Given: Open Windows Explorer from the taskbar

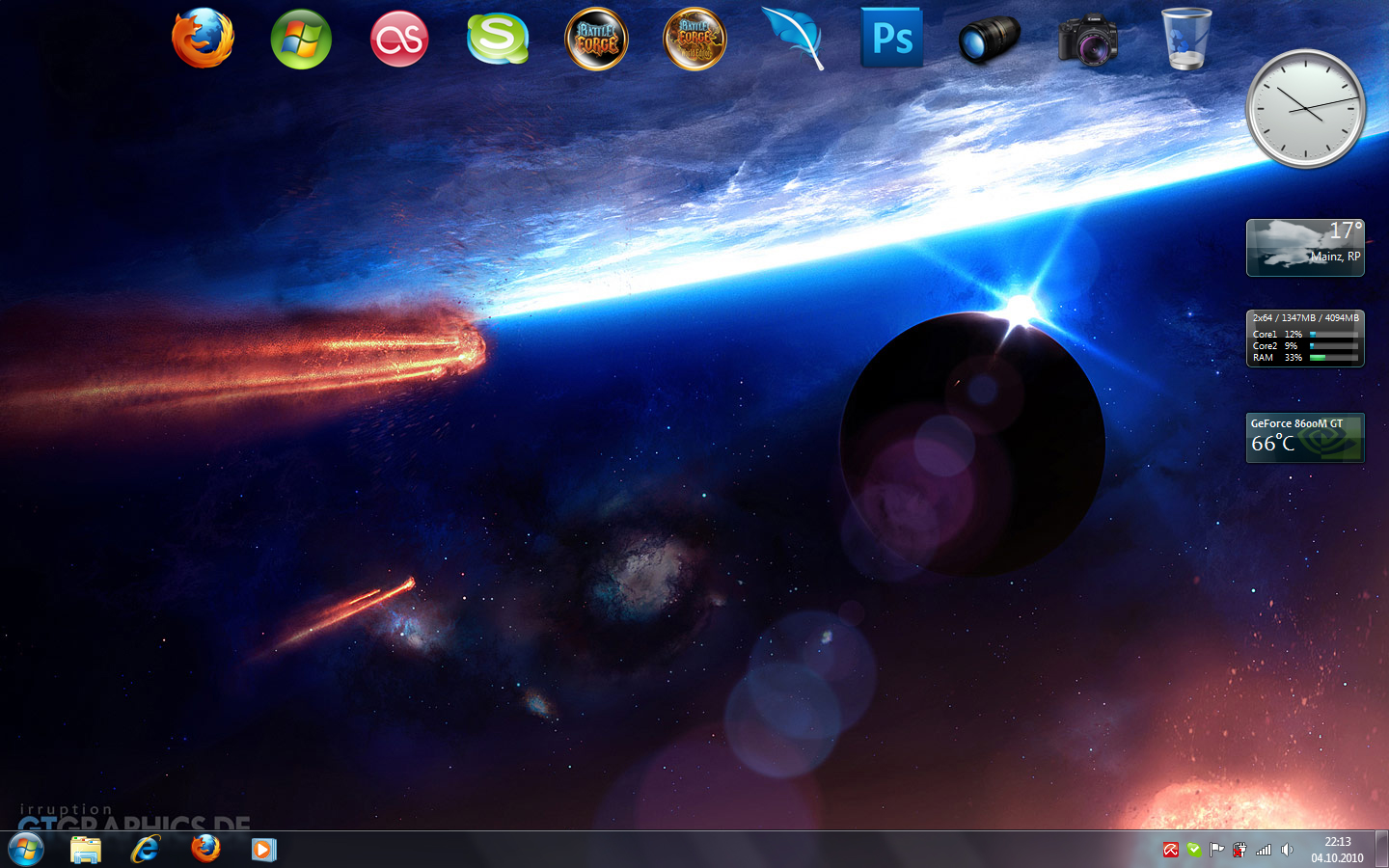Looking at the screenshot, I should pos(86,850).
